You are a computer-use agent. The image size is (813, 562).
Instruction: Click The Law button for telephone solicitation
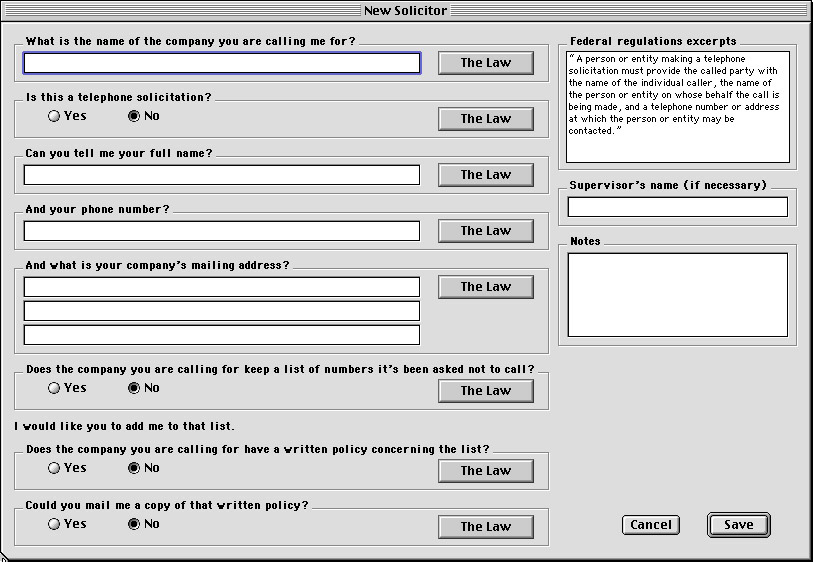click(x=485, y=119)
